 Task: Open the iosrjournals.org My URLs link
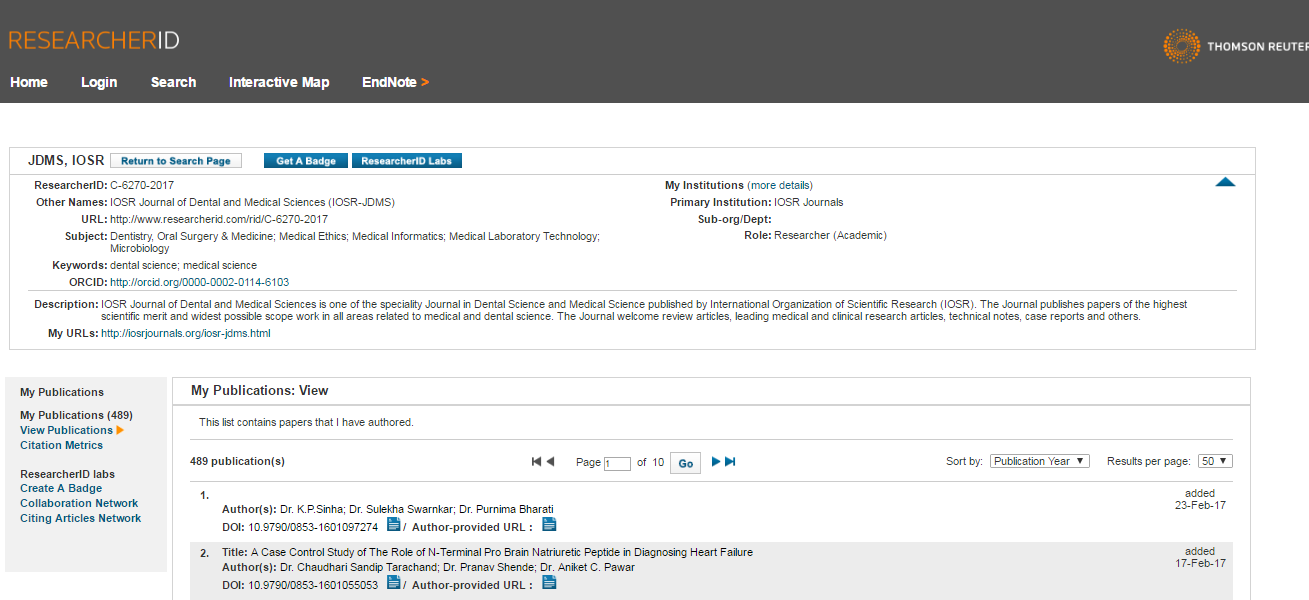point(186,333)
